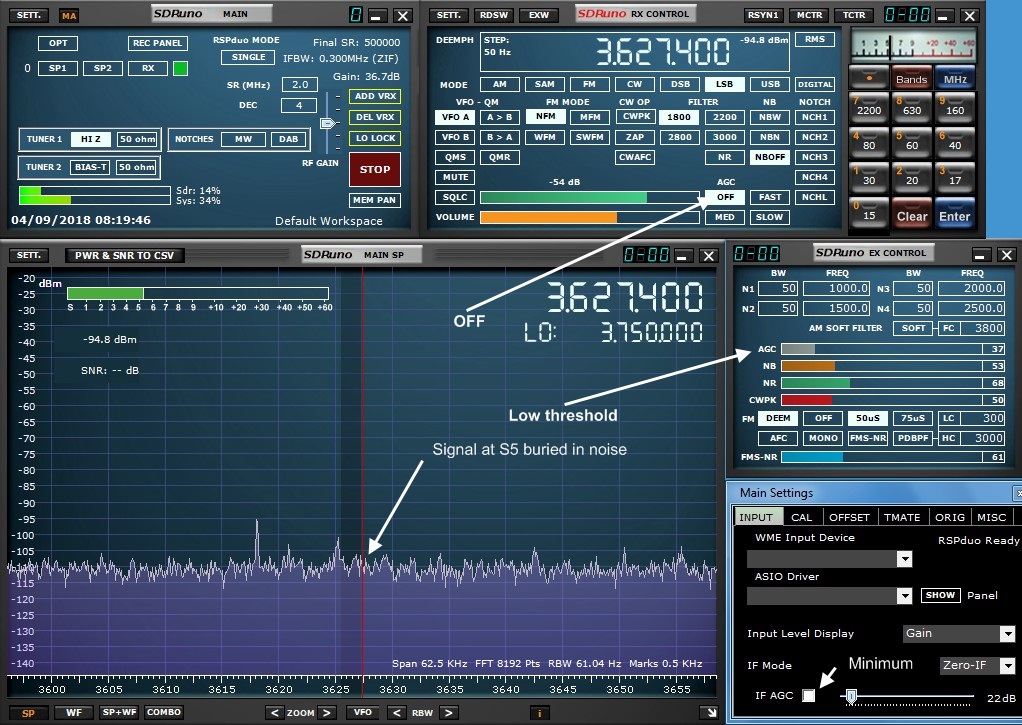Click SETT. button in Main SP window
Screen dimensions: 1022x725
(x=29, y=255)
